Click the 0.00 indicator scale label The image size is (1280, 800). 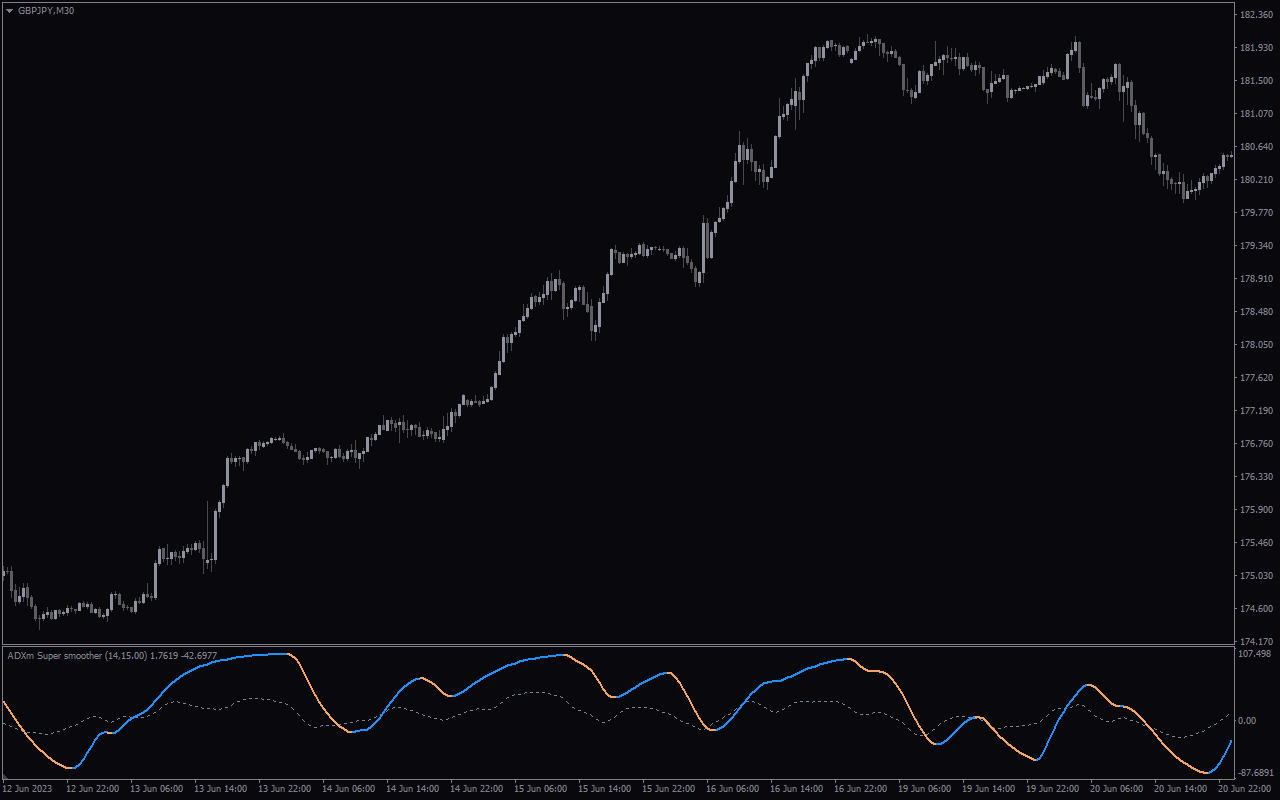point(1248,720)
